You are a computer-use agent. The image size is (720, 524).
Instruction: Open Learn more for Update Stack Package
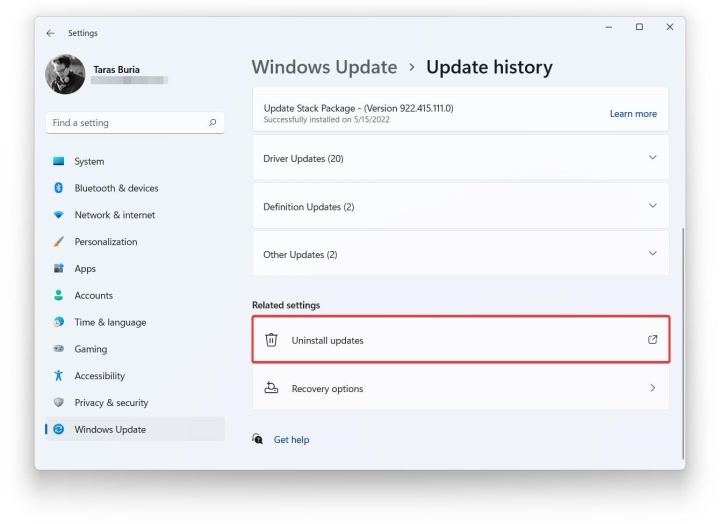click(x=633, y=114)
